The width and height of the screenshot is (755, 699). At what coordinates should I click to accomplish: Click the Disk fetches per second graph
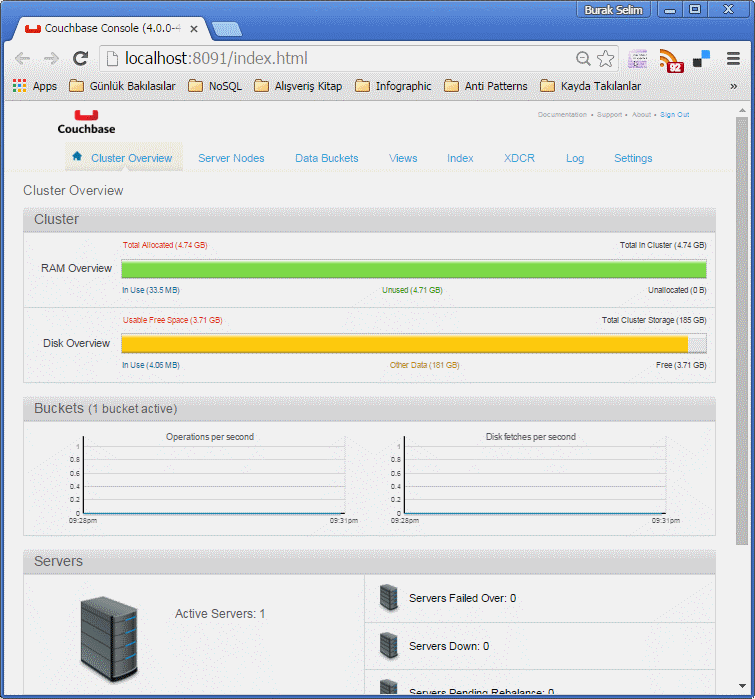(534, 477)
